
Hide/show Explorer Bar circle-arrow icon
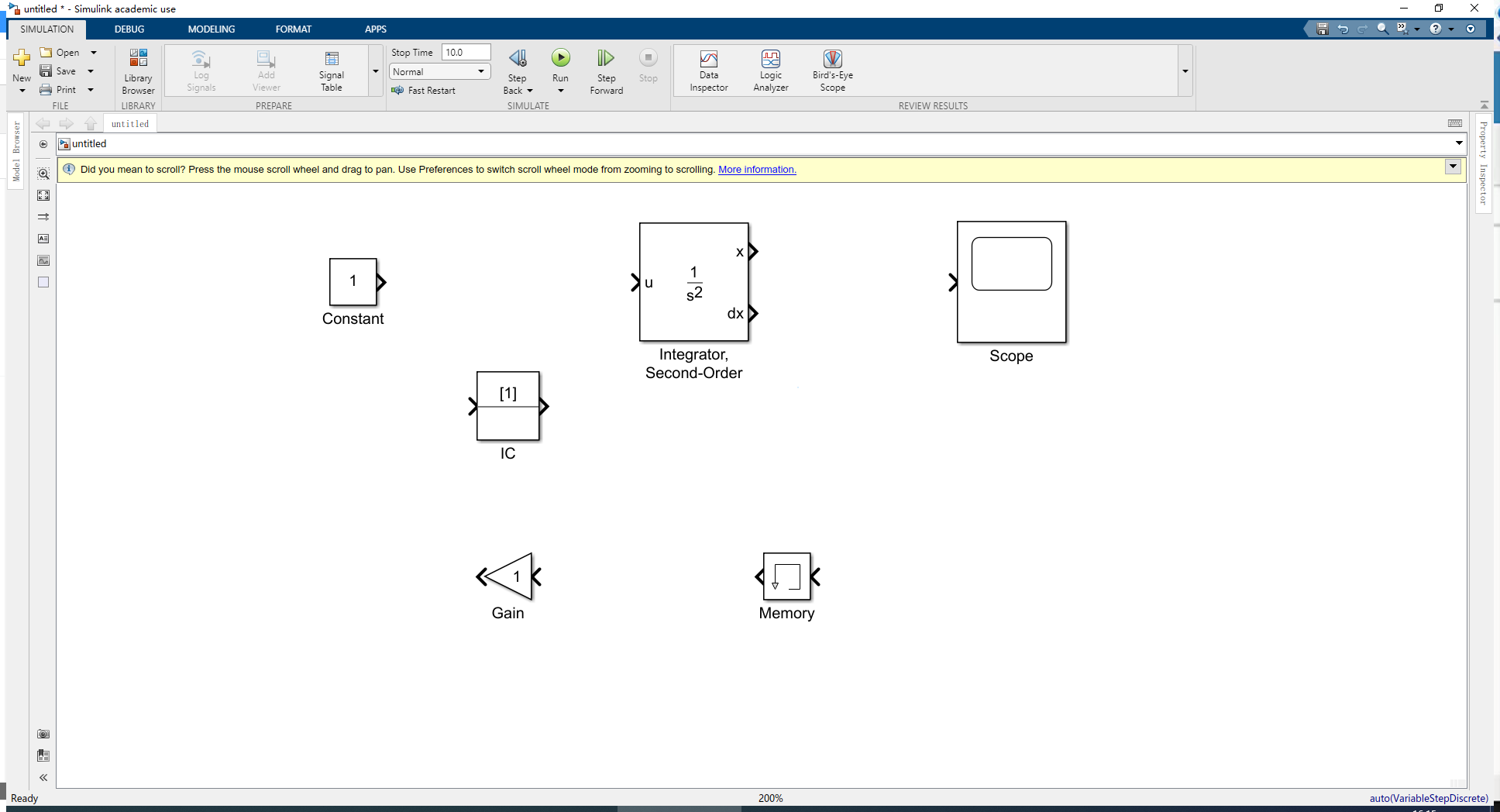(x=43, y=144)
